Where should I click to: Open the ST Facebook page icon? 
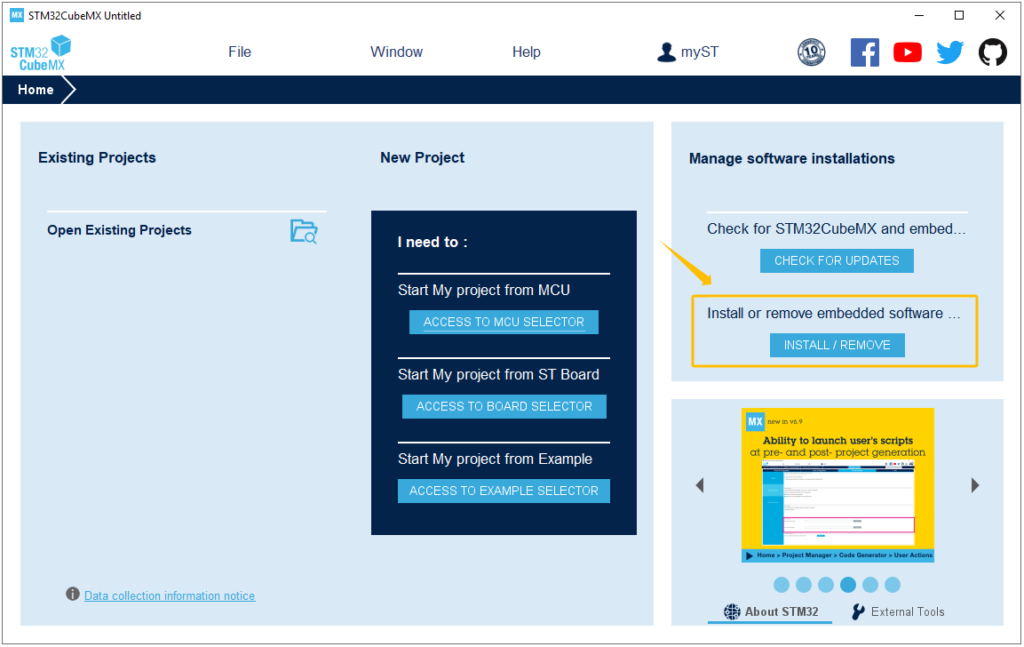(864, 52)
